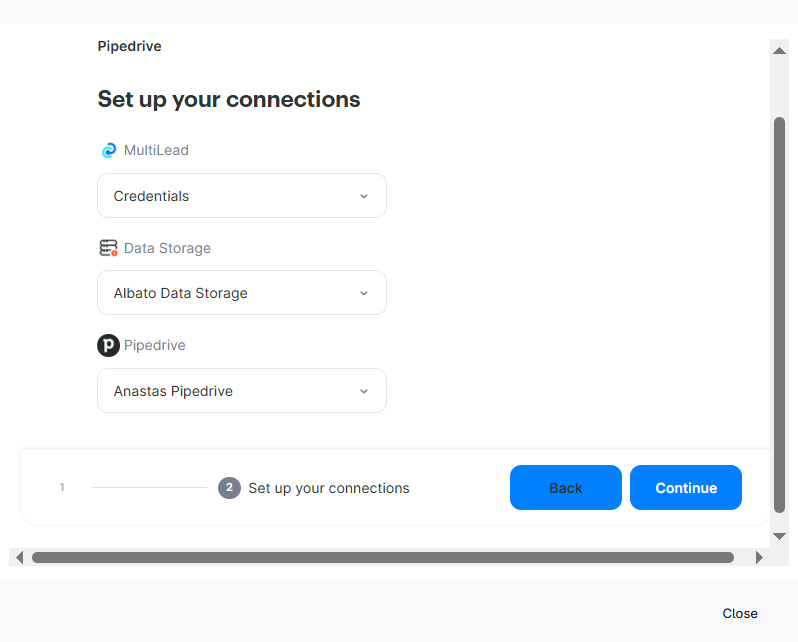Viewport: 798px width, 642px height.
Task: Click the bold Pipedrive title at top
Action: [129, 46]
